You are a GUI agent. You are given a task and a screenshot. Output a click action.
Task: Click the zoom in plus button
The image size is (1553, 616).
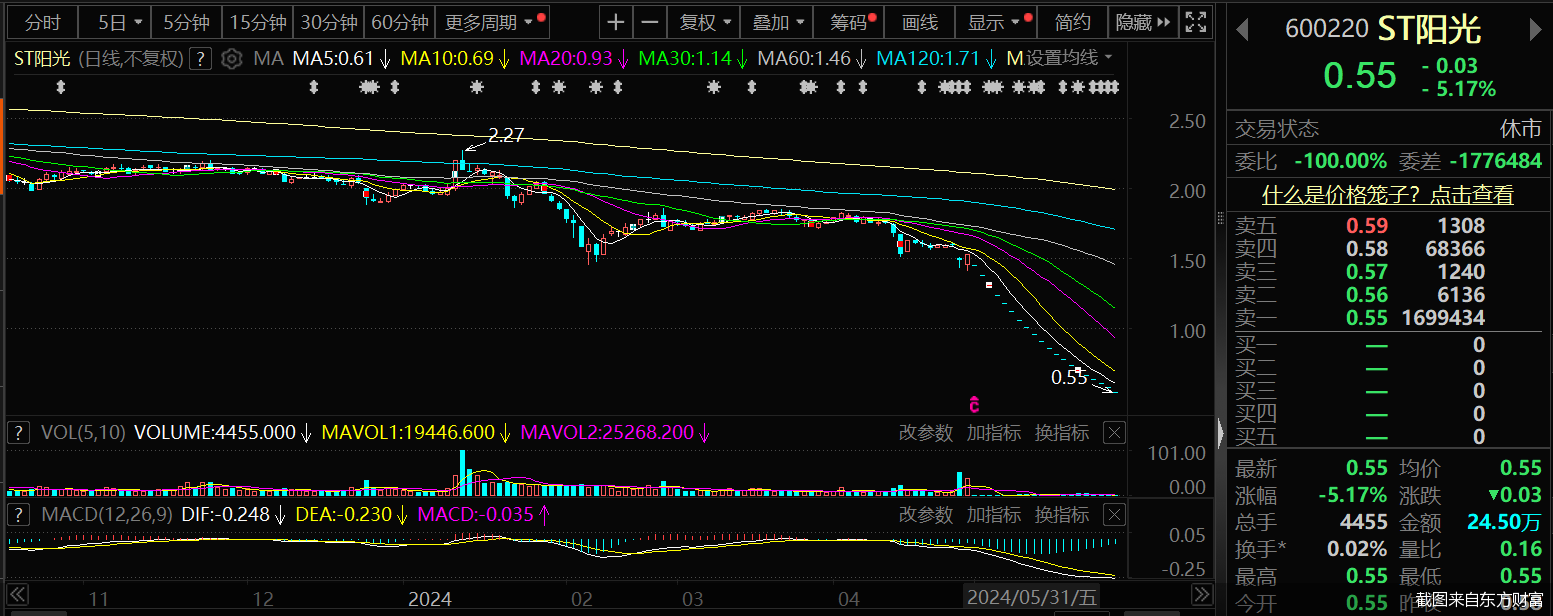(616, 22)
